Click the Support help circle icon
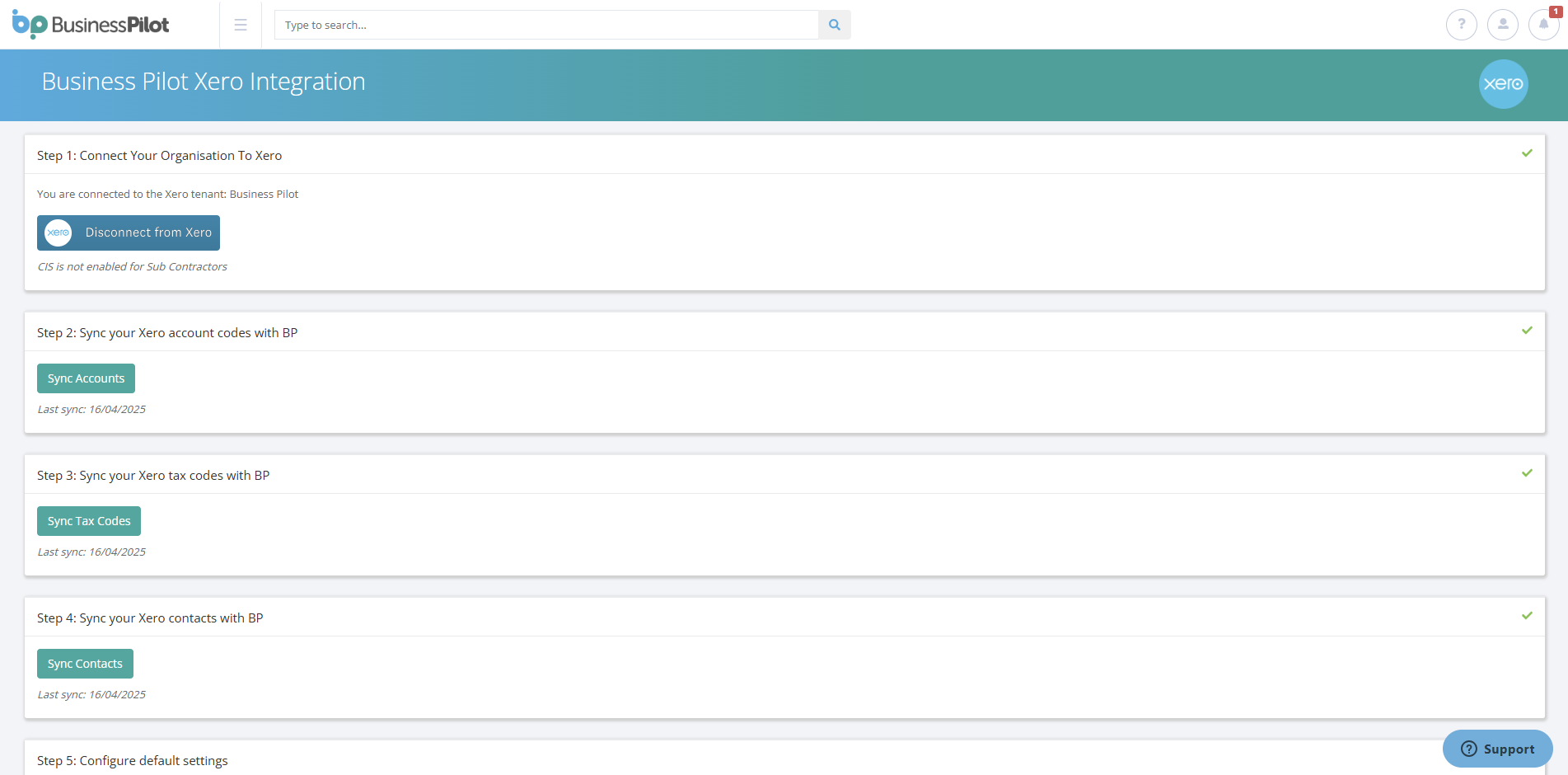 [1470, 749]
